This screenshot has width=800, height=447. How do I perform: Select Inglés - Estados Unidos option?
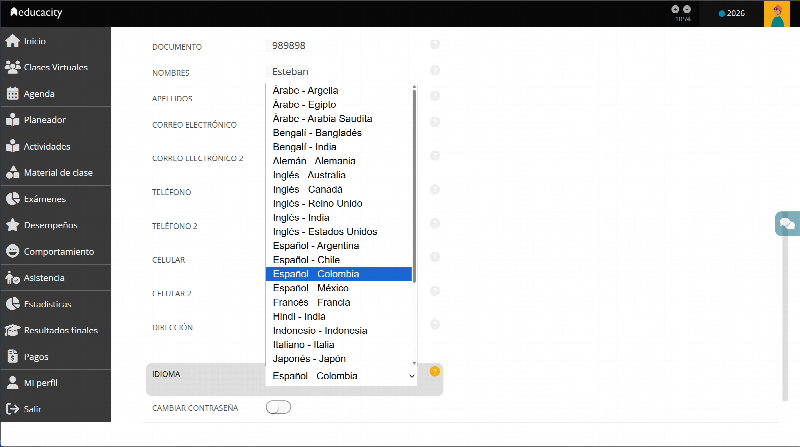click(x=339, y=232)
